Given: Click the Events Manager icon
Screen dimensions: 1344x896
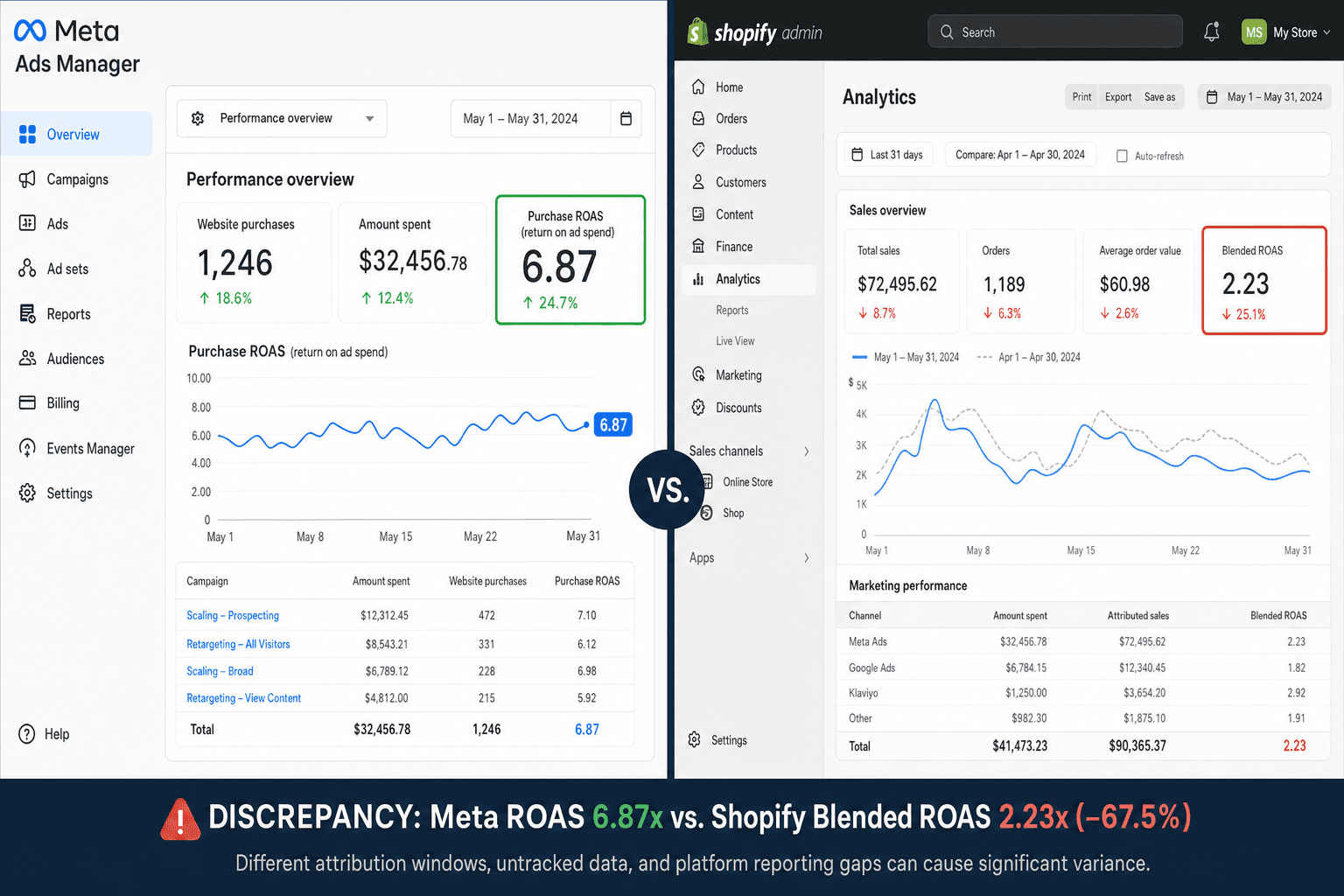Looking at the screenshot, I should (27, 448).
